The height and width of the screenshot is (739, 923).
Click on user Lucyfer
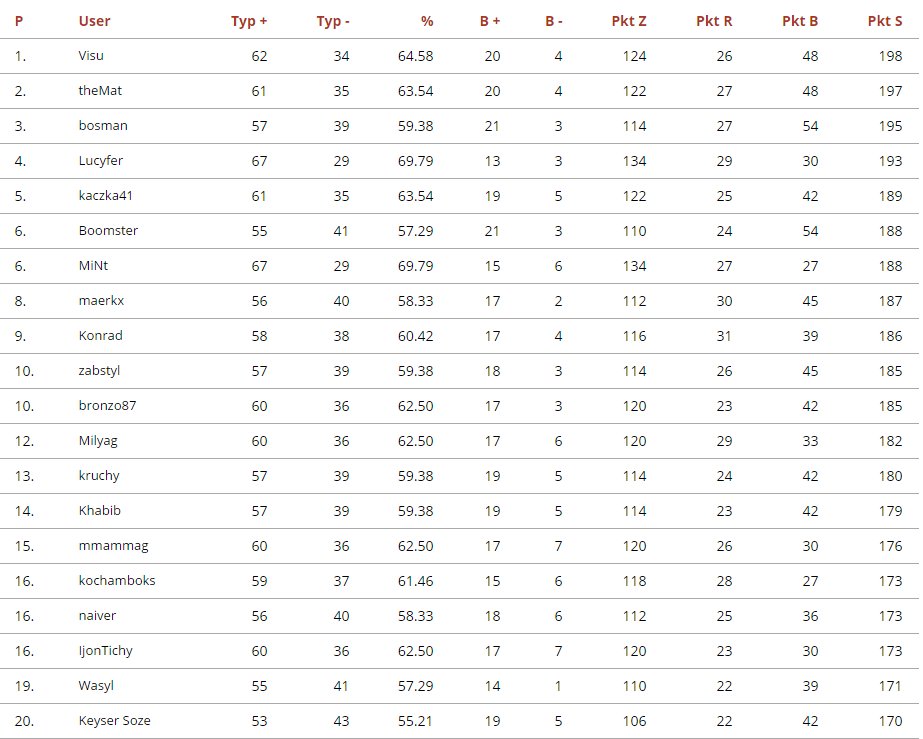[101, 161]
